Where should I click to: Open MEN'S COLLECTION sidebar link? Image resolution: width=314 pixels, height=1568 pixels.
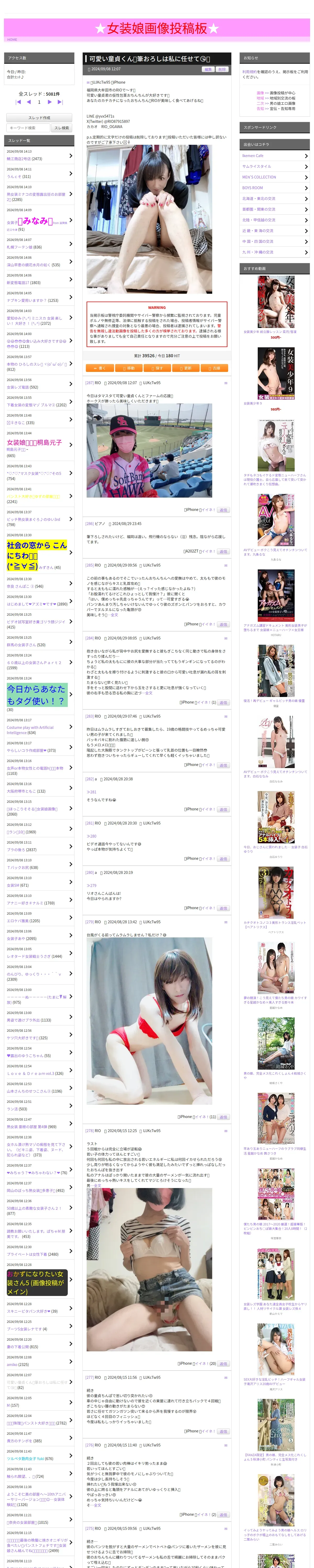(x=259, y=177)
